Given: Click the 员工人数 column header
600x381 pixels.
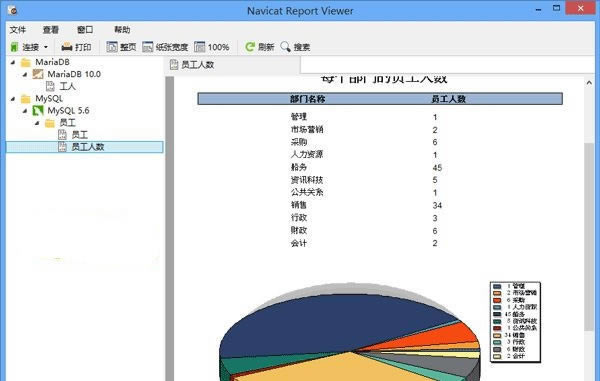Looking at the screenshot, I should (448, 99).
